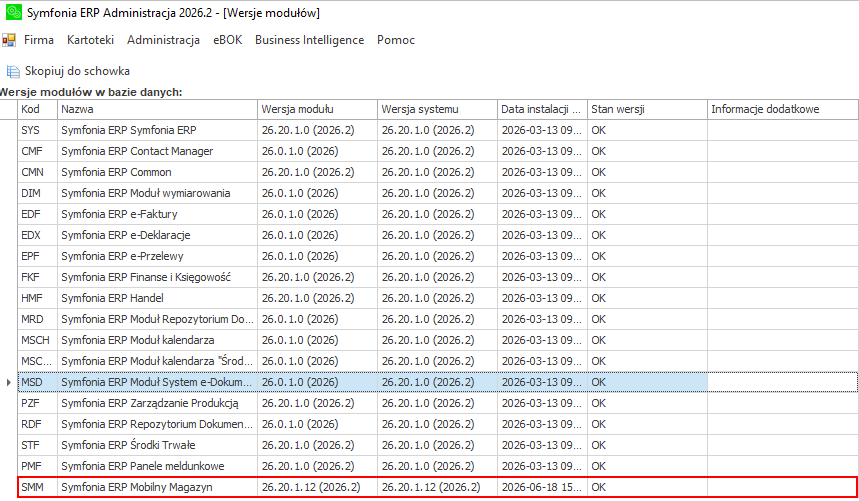
Task: Select the MSD code cell
Action: click(37, 382)
